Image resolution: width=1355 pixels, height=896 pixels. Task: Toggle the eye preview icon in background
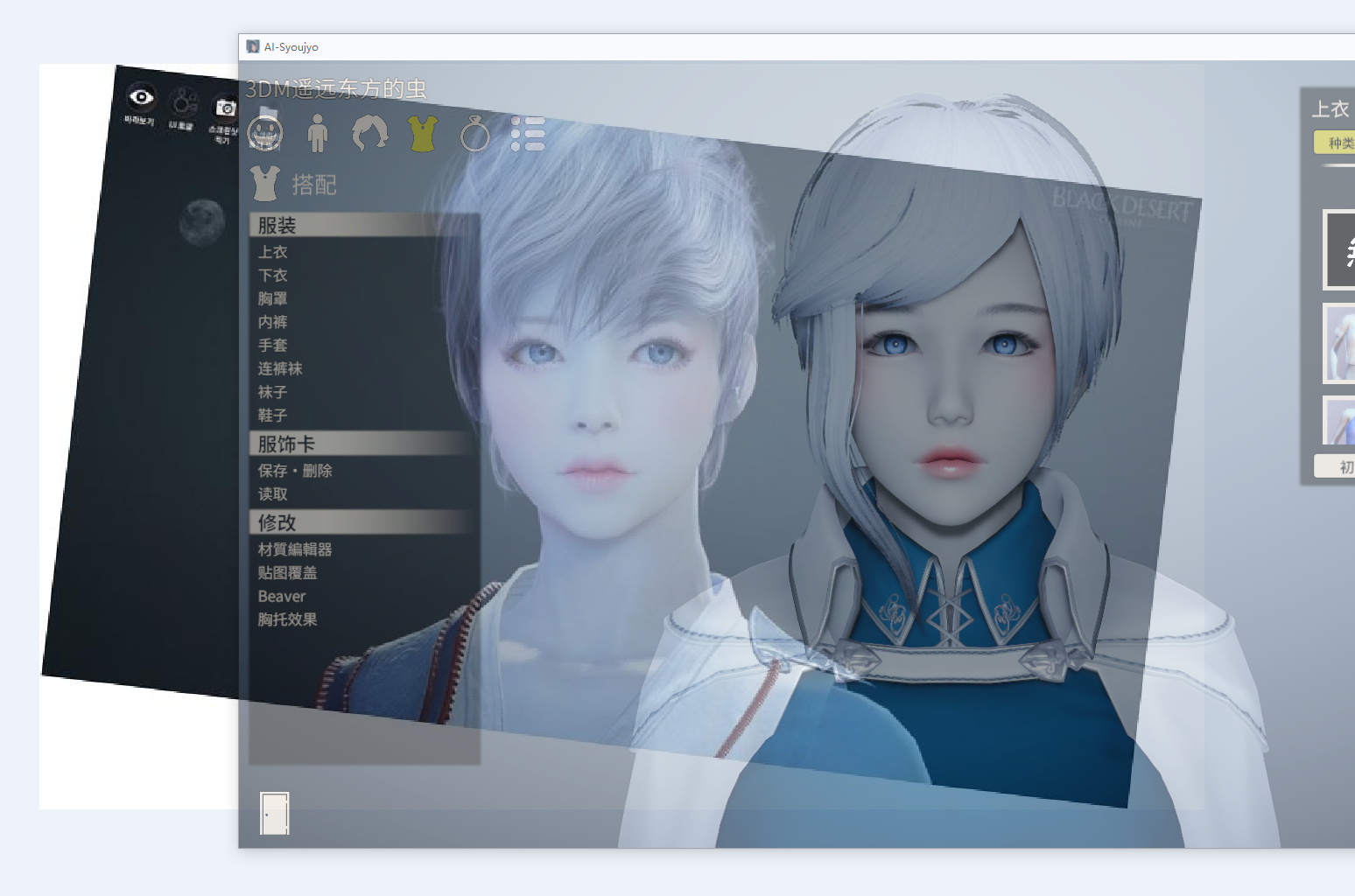tap(141, 98)
